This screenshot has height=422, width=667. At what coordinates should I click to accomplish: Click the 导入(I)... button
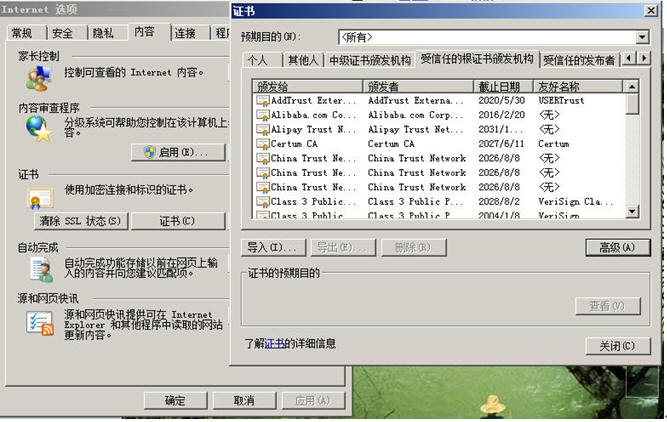(273, 248)
